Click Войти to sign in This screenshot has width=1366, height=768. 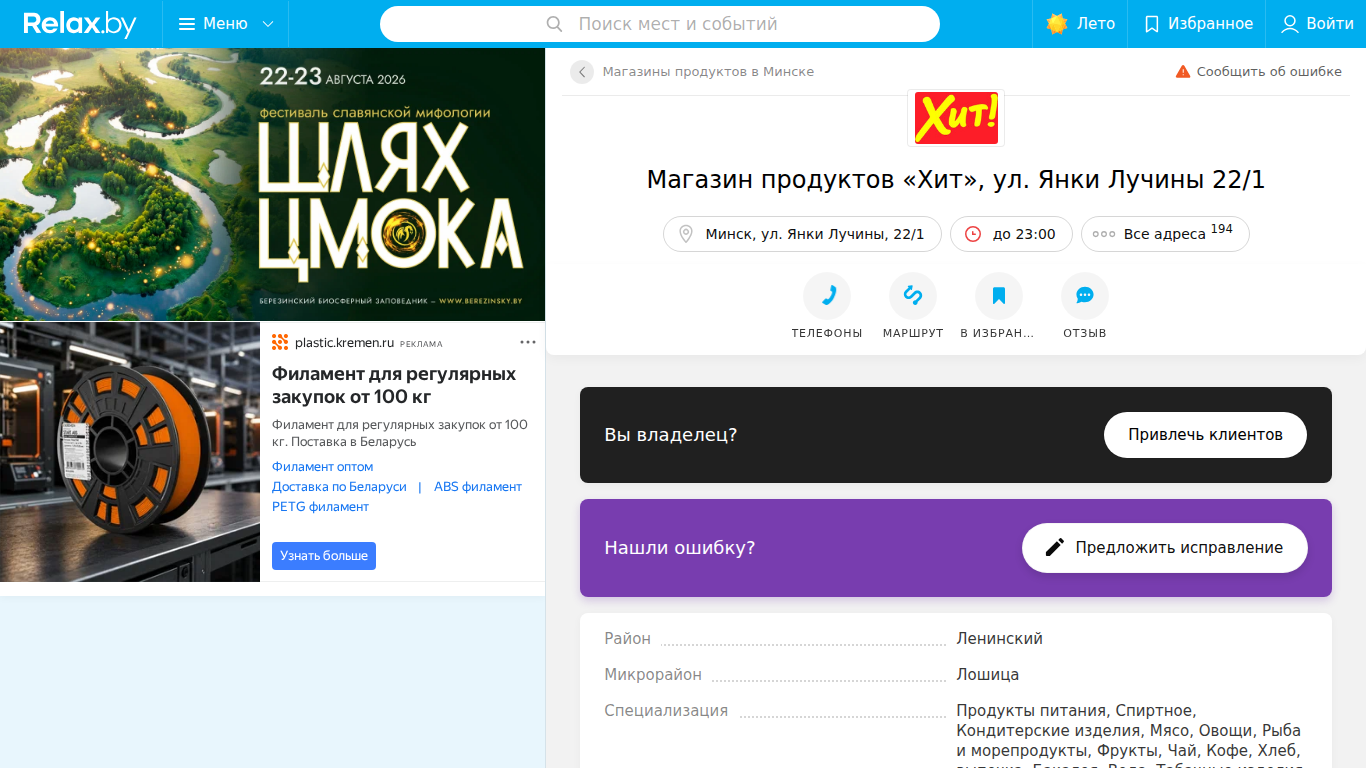[x=1317, y=24]
